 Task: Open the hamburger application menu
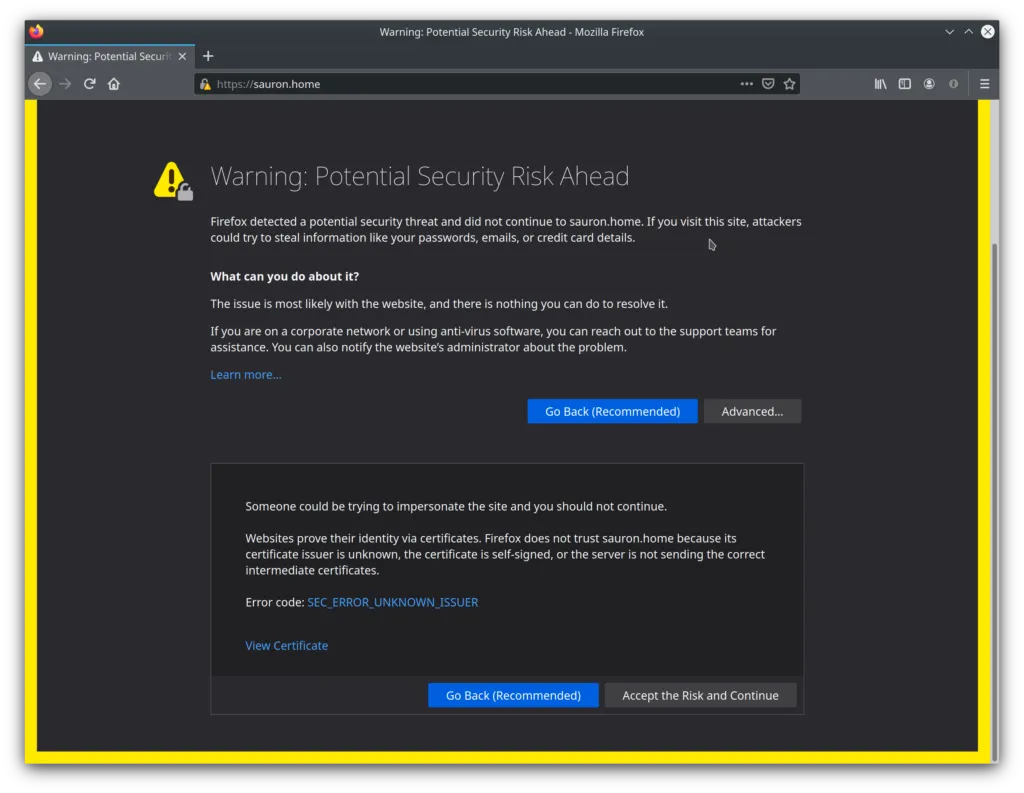(x=985, y=84)
